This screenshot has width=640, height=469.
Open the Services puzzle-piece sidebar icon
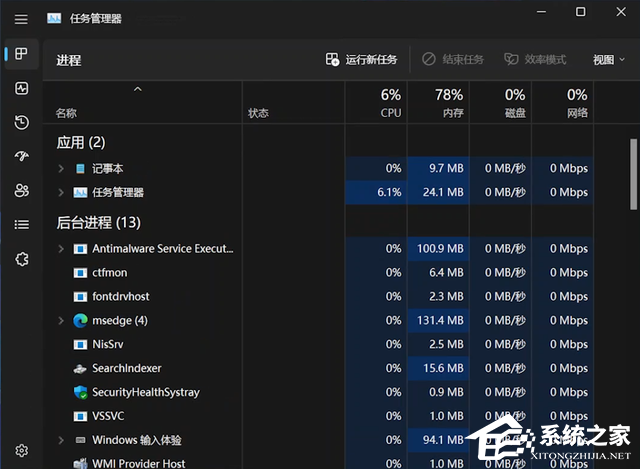(x=21, y=259)
